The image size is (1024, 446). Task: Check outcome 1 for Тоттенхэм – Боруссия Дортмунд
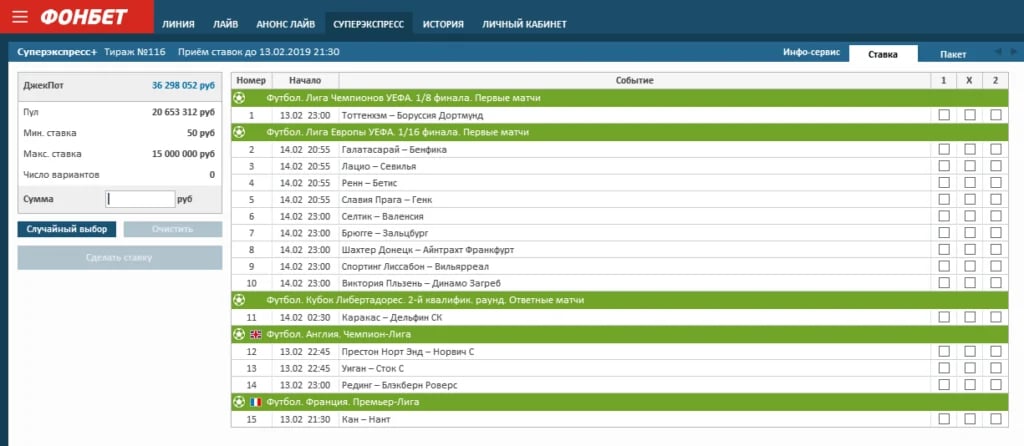(x=944, y=115)
